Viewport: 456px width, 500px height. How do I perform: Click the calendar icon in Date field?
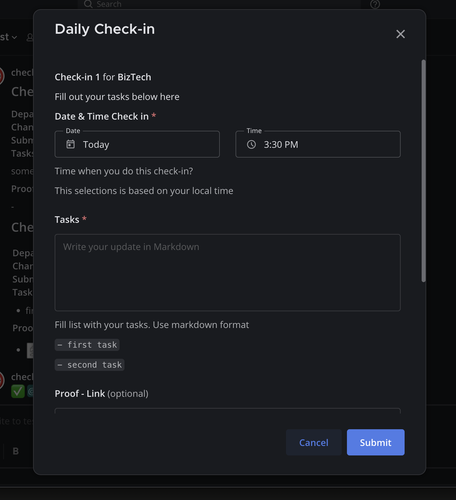(70, 144)
